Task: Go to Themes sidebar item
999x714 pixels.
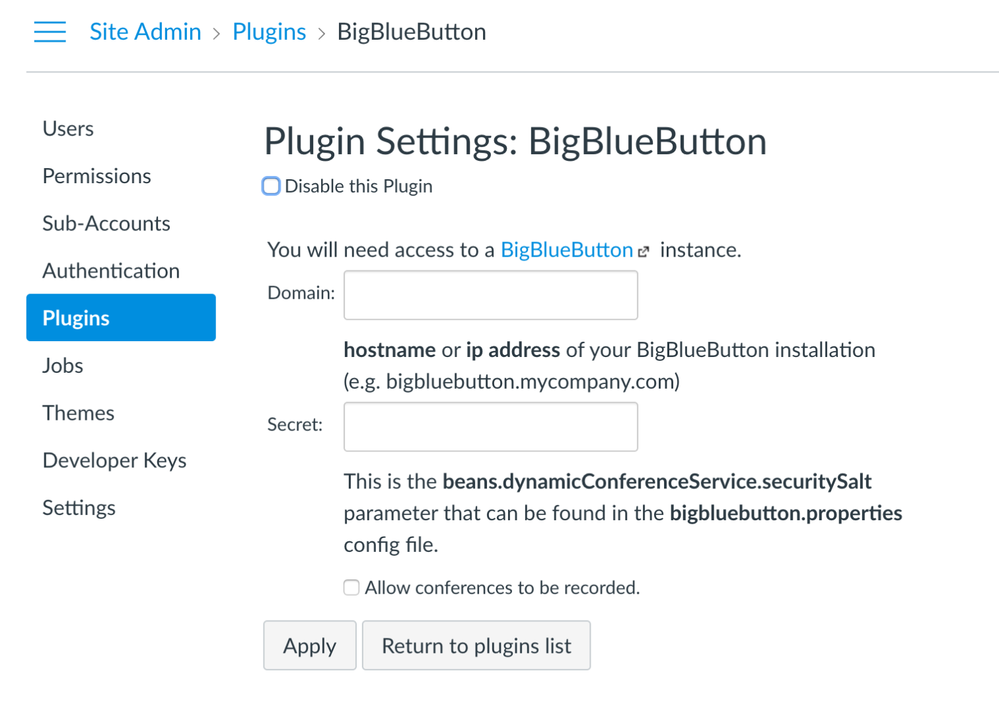Action: (x=78, y=413)
